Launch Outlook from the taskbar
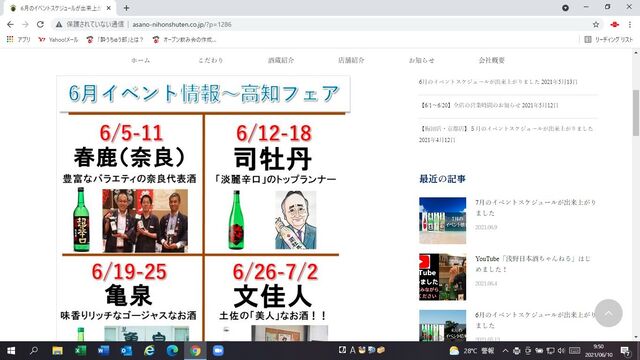The width and height of the screenshot is (640, 360). 127,351
